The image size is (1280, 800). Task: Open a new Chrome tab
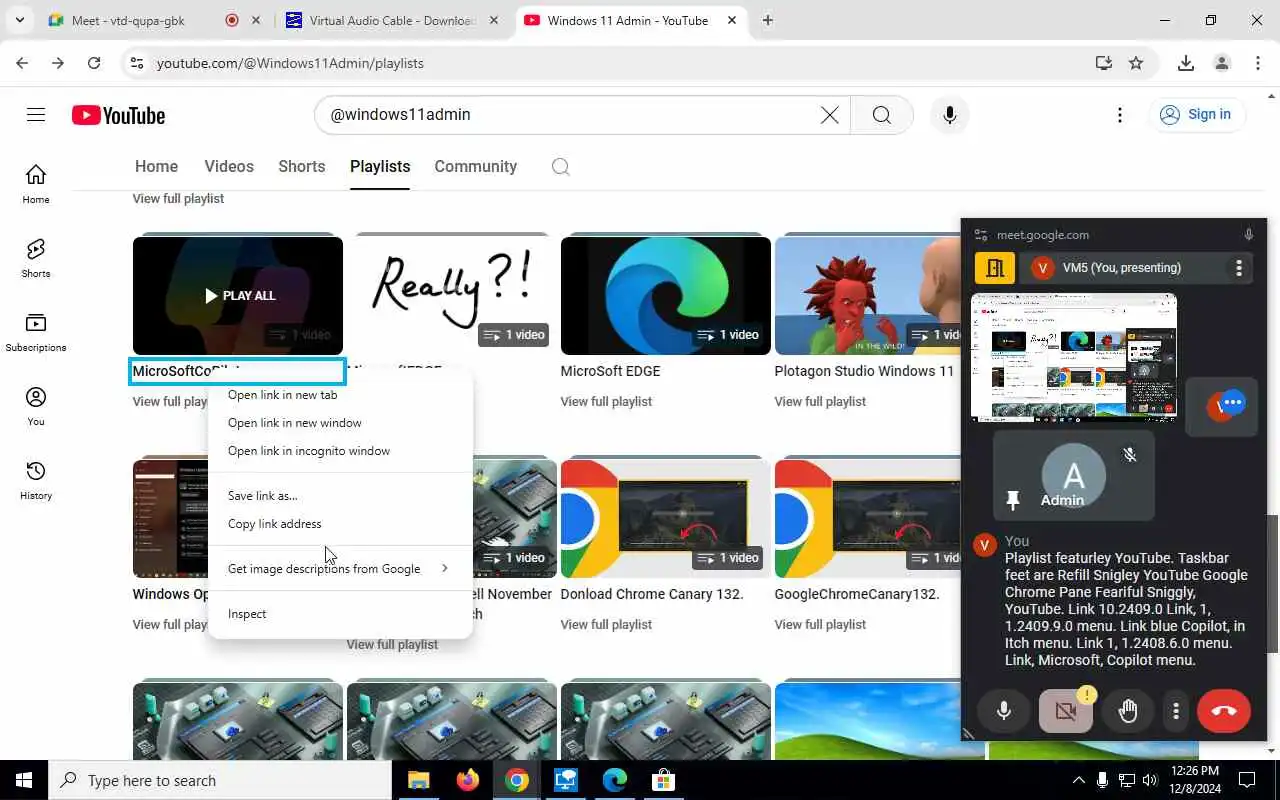[x=768, y=20]
